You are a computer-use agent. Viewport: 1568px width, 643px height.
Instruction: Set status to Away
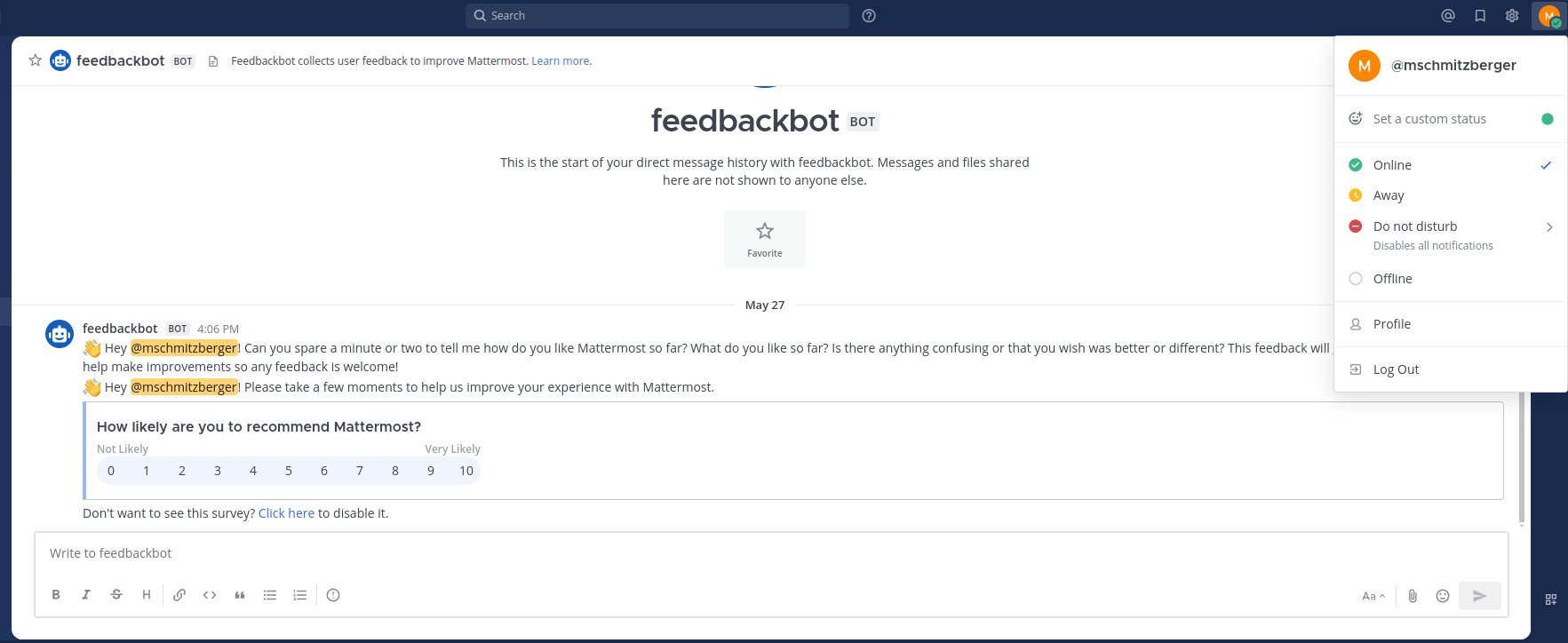tap(1451, 195)
